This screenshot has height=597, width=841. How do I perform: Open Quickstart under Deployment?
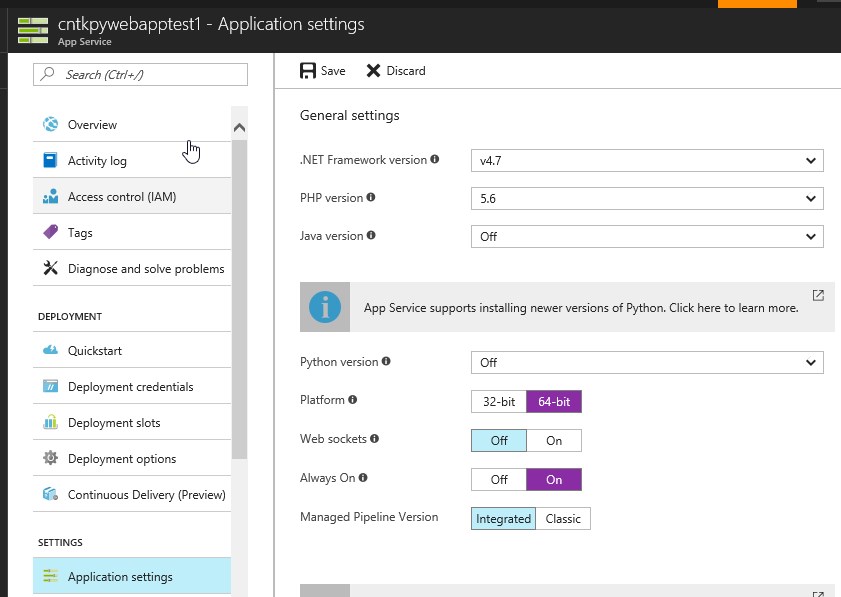[x=132, y=350]
